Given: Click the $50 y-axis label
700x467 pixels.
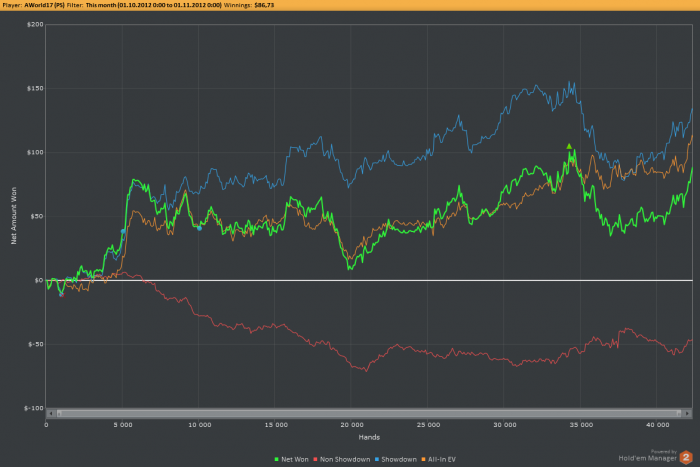Looking at the screenshot, I should click(37, 217).
